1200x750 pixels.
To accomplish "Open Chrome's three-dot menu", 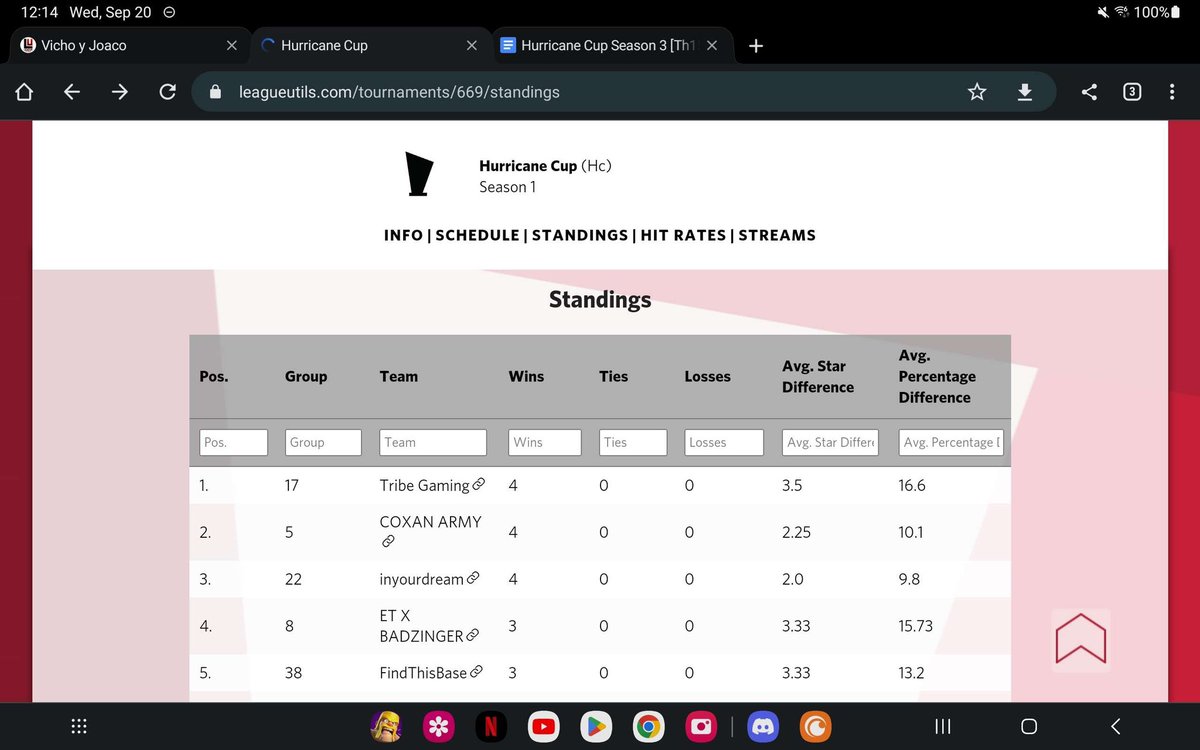I will 1172,92.
